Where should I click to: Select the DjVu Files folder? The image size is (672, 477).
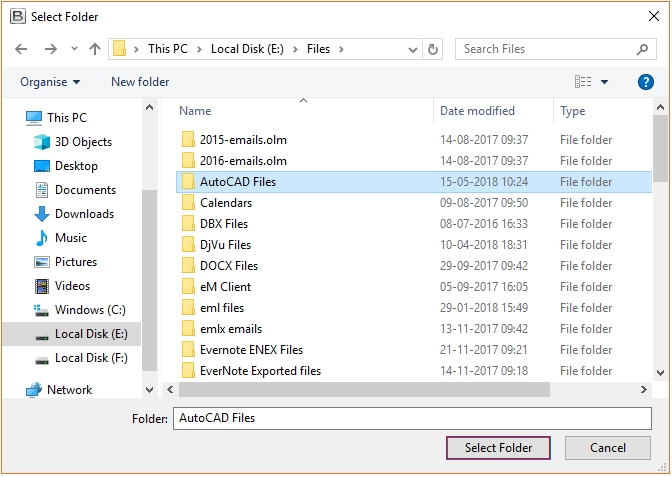click(225, 245)
